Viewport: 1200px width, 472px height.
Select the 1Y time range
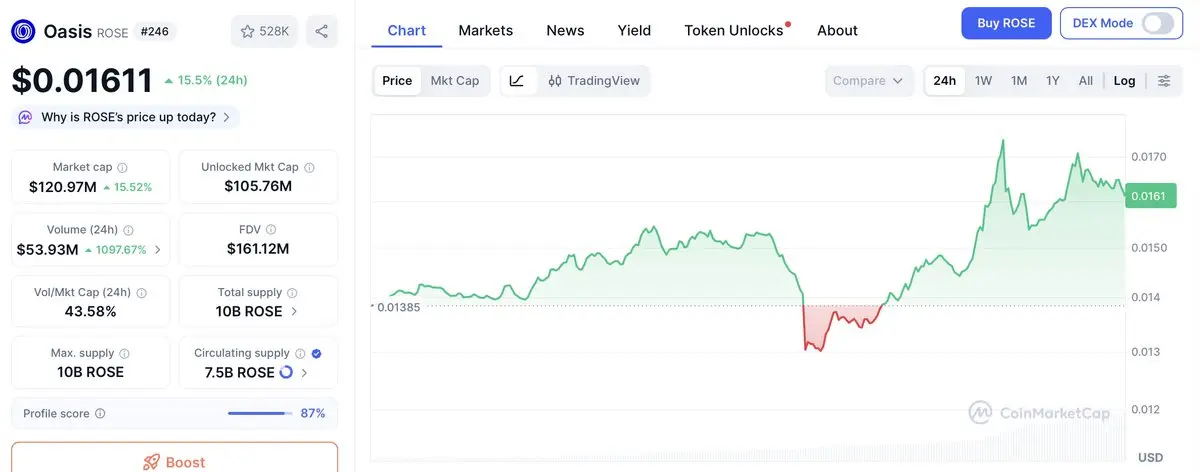tap(1052, 81)
